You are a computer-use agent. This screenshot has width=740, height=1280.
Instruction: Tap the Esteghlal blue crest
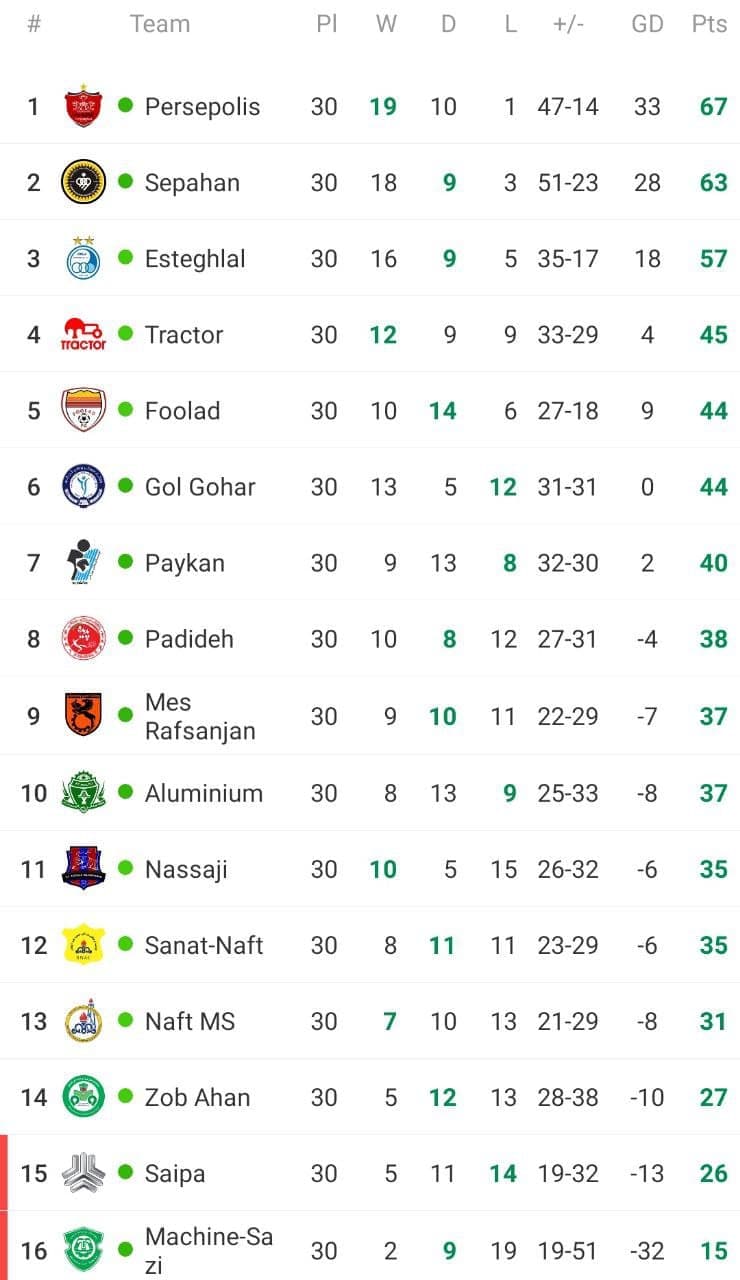(x=84, y=258)
